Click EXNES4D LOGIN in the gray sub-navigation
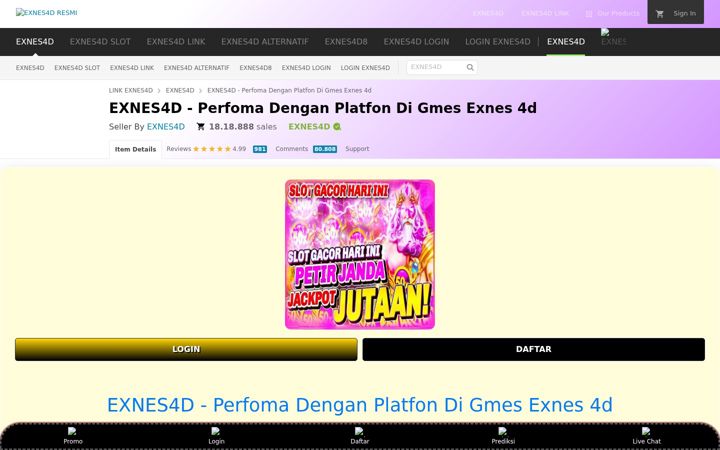The width and height of the screenshot is (720, 450). (306, 68)
